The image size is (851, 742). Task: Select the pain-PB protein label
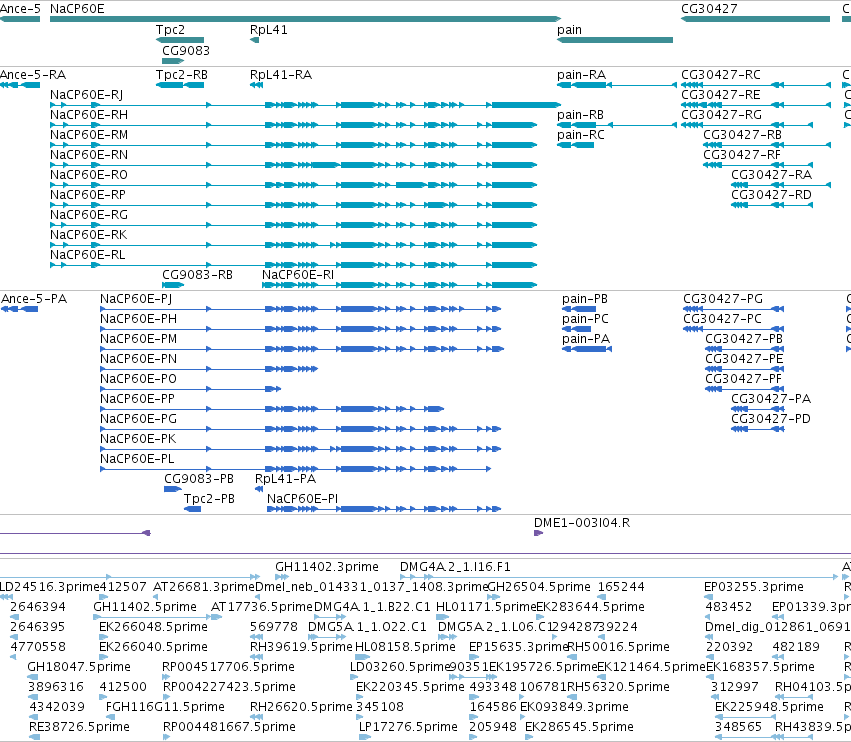tap(585, 299)
